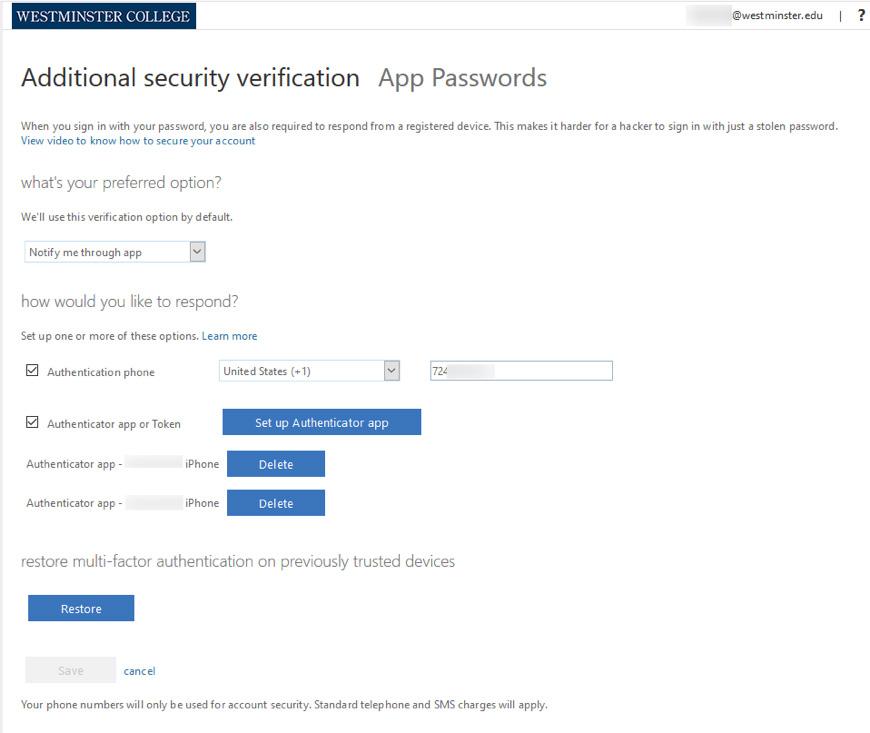The width and height of the screenshot is (870, 733).
Task: Click the grayed-out Save button
Action: (70, 670)
